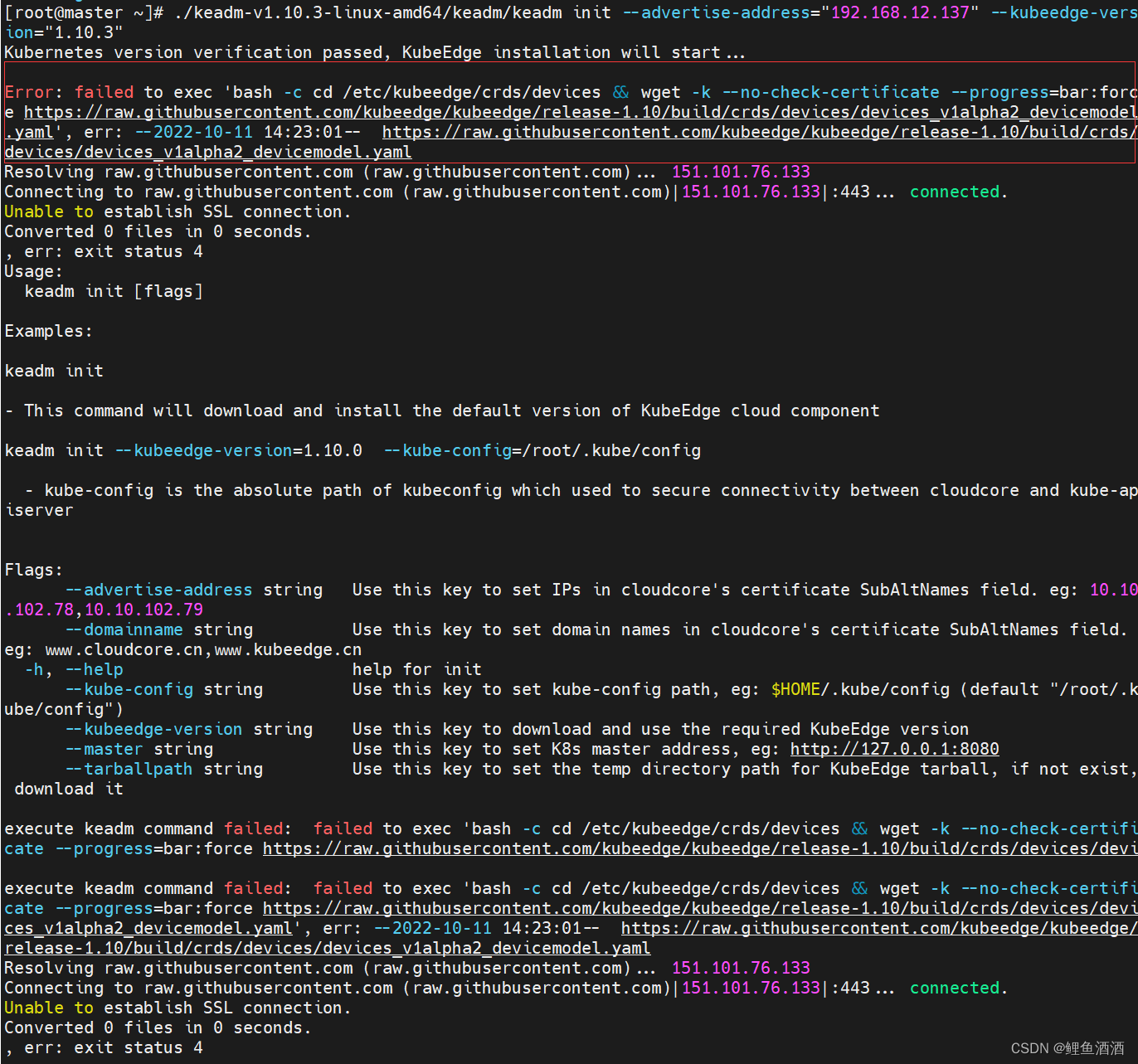1138x1064 pixels.
Task: Click the --kube-config=/root/.kube/config example option
Action: pyautogui.click(x=542, y=450)
